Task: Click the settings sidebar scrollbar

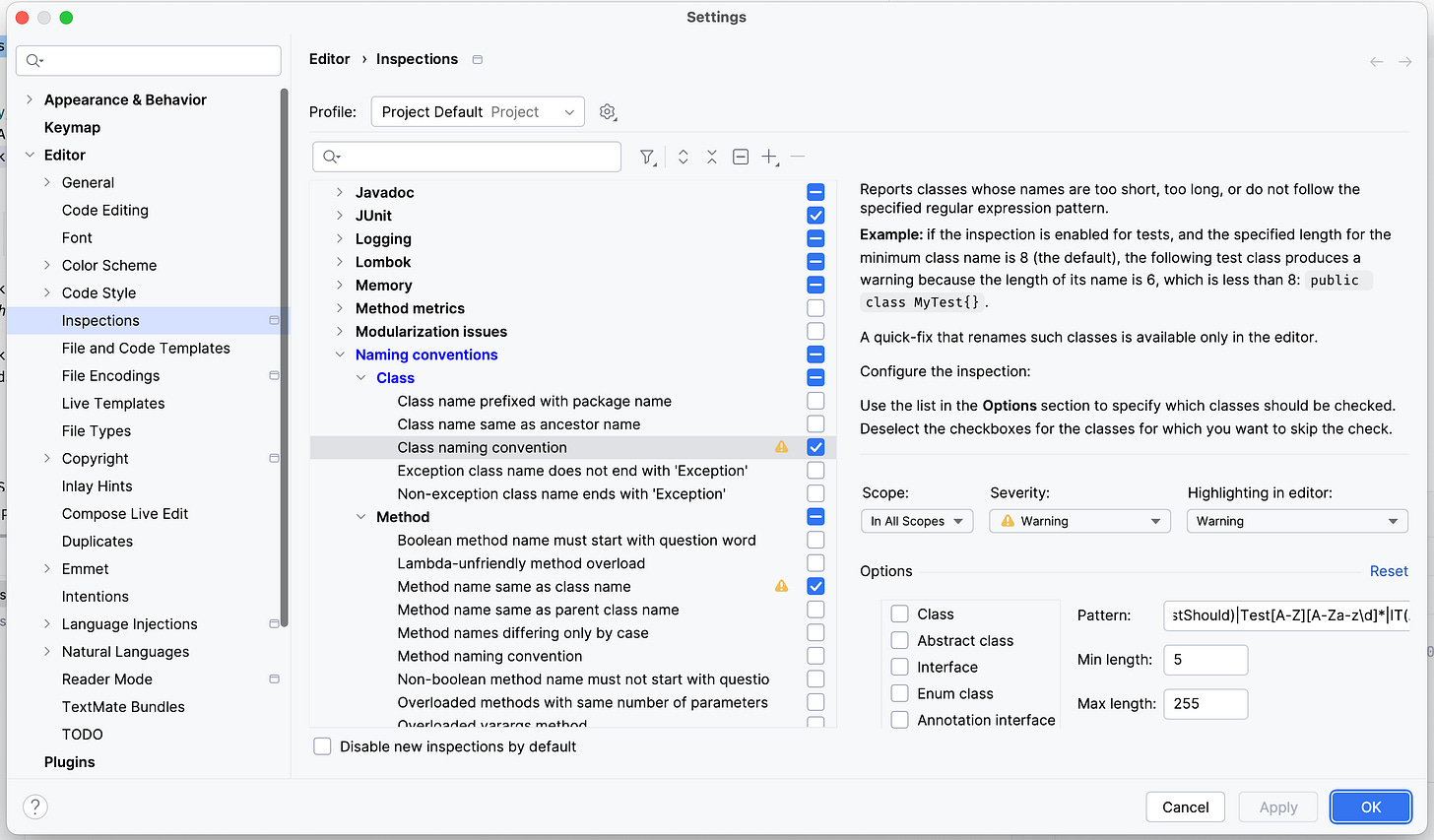Action: pyautogui.click(x=285, y=359)
